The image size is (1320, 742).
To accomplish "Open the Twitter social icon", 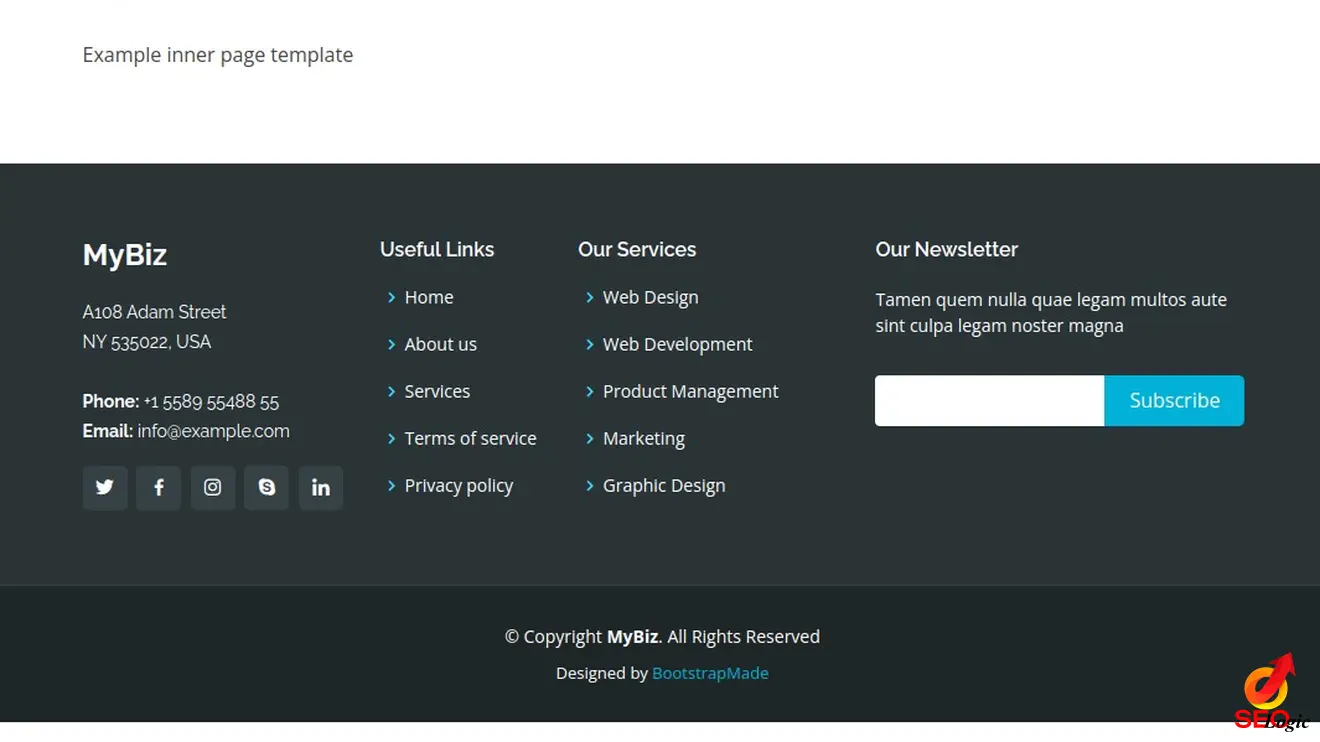I will coord(105,488).
